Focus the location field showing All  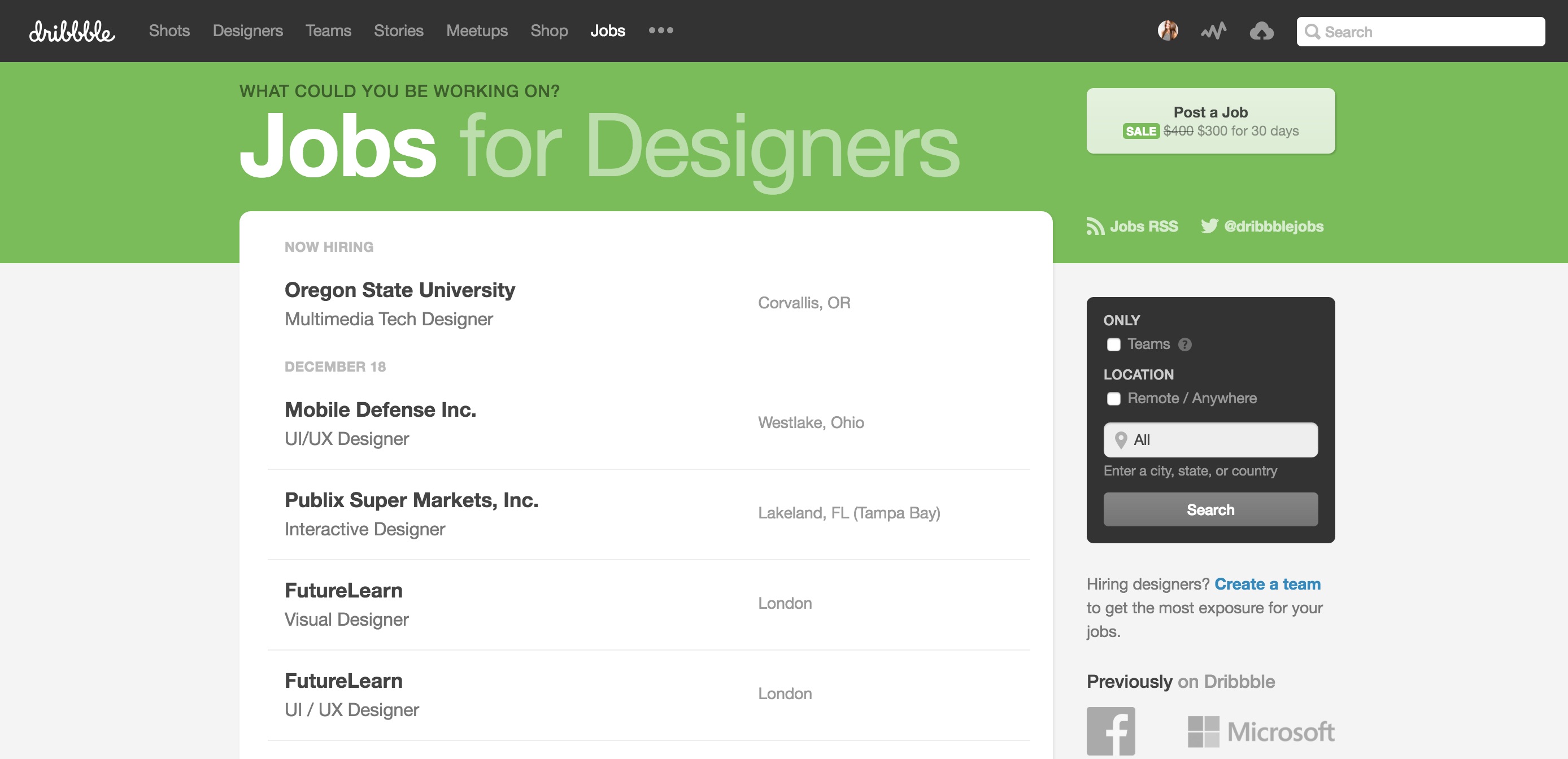(x=1210, y=439)
